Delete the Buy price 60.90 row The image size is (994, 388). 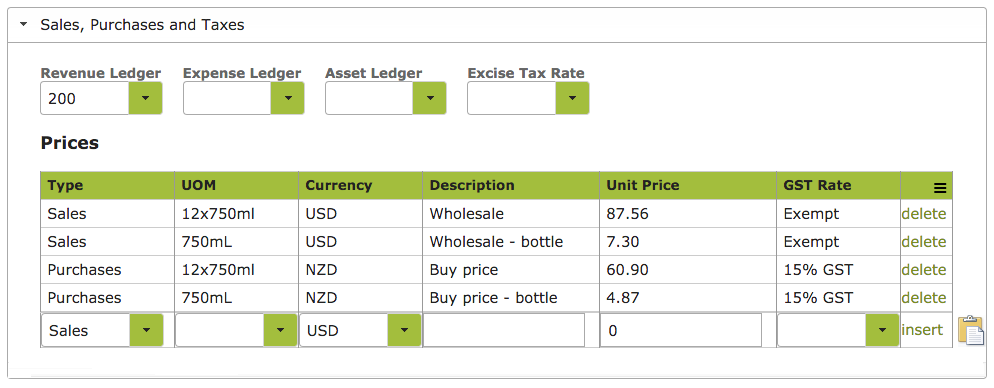coord(924,270)
